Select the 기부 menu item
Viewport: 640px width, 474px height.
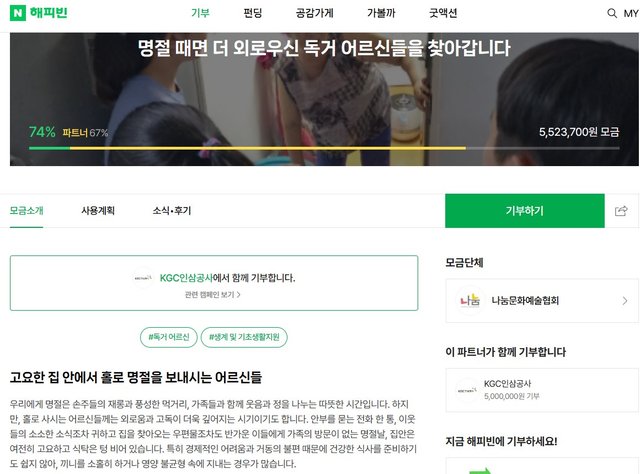tap(200, 13)
